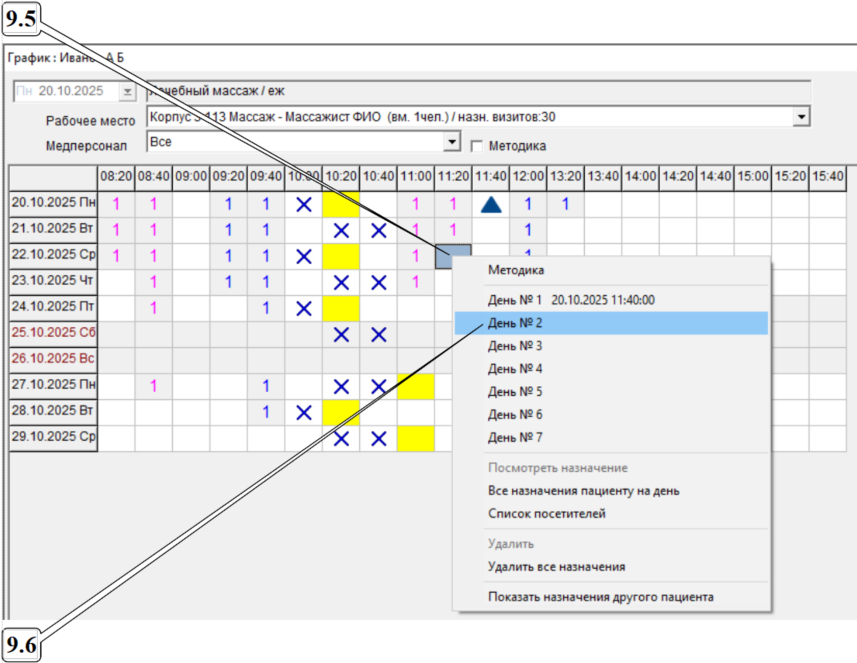857x663 pixels.
Task: Click the X mark at 10:00 on 20.10.2025
Action: click(304, 204)
